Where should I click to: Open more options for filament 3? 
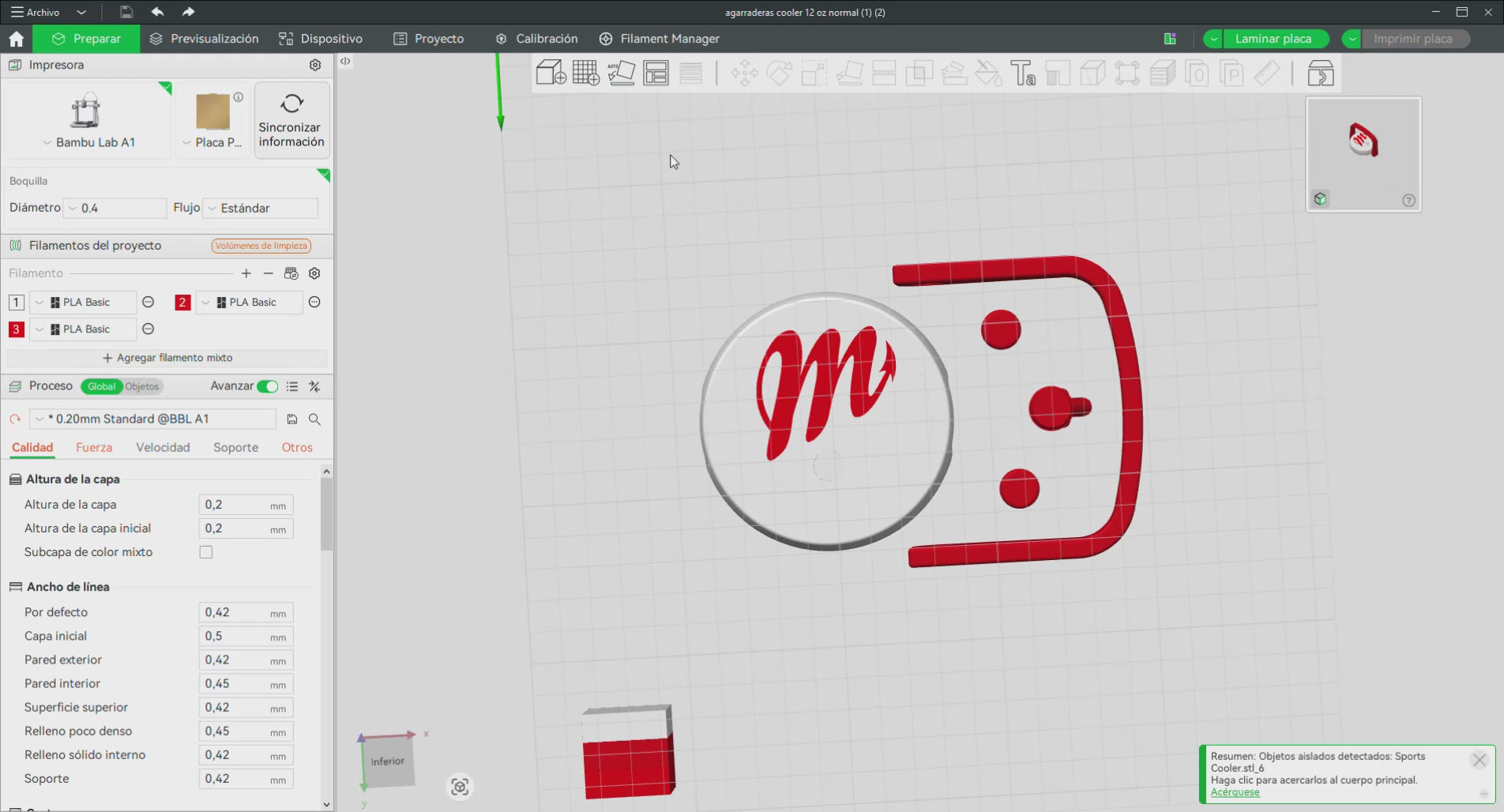148,329
